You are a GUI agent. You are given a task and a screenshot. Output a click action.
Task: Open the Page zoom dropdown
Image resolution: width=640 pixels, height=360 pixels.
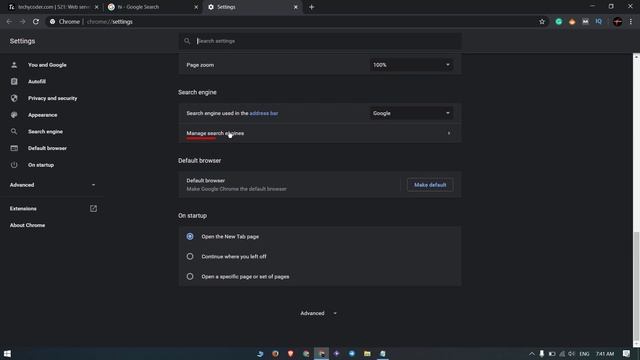click(411, 65)
